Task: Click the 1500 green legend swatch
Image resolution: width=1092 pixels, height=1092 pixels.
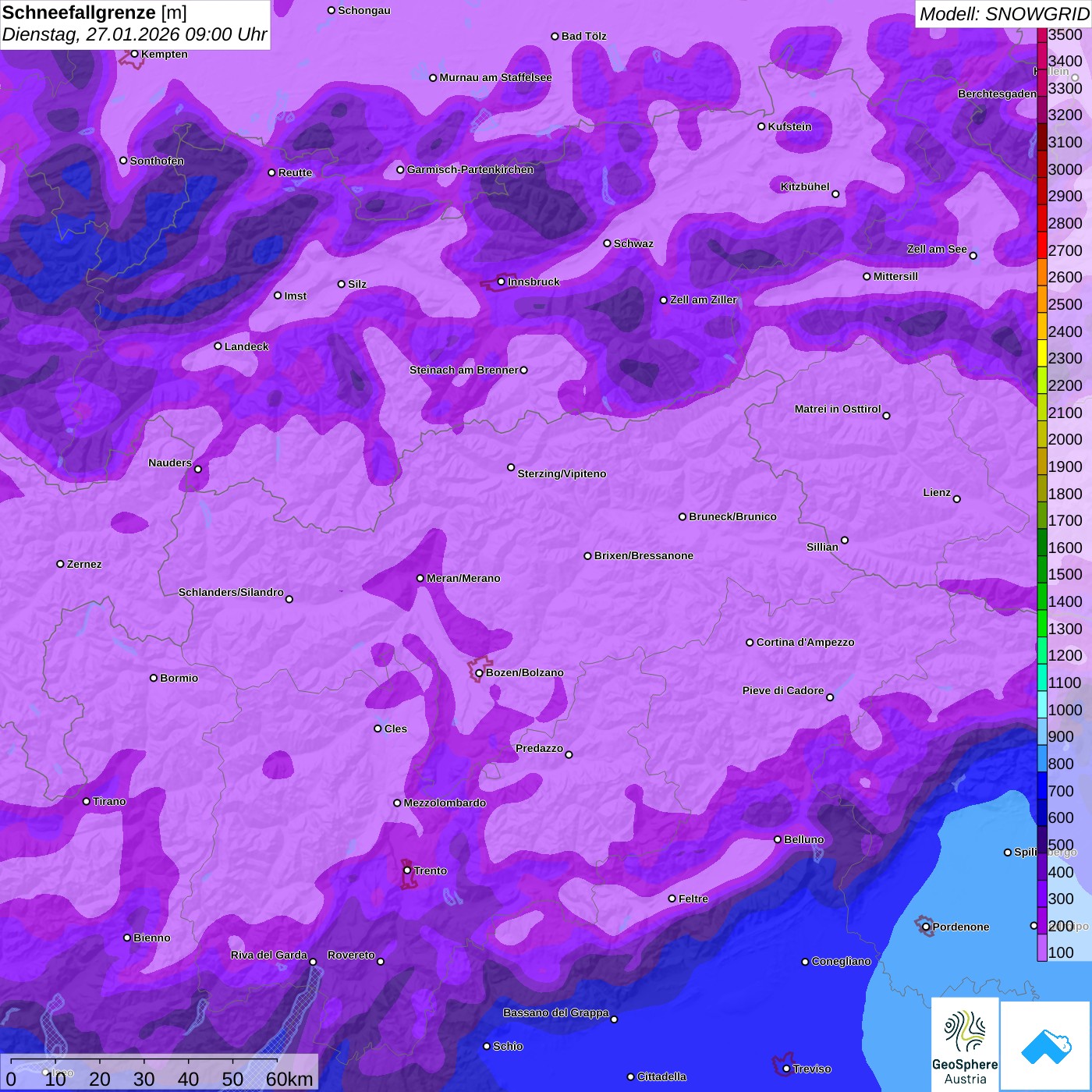Action: [x=1042, y=569]
